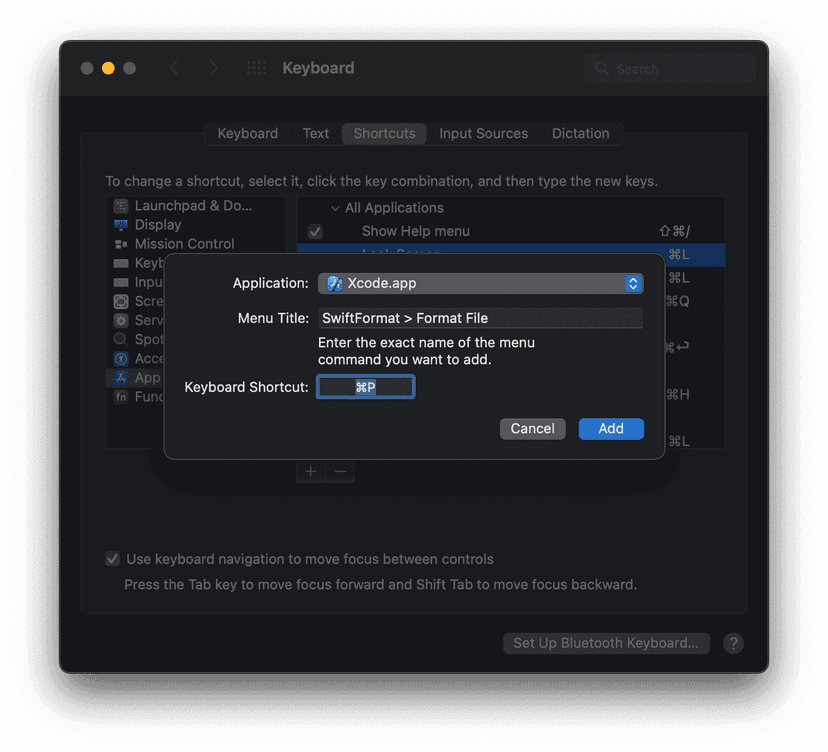Toggle Use keyboard navigation checkbox
This screenshot has width=828, height=752.
(113, 559)
